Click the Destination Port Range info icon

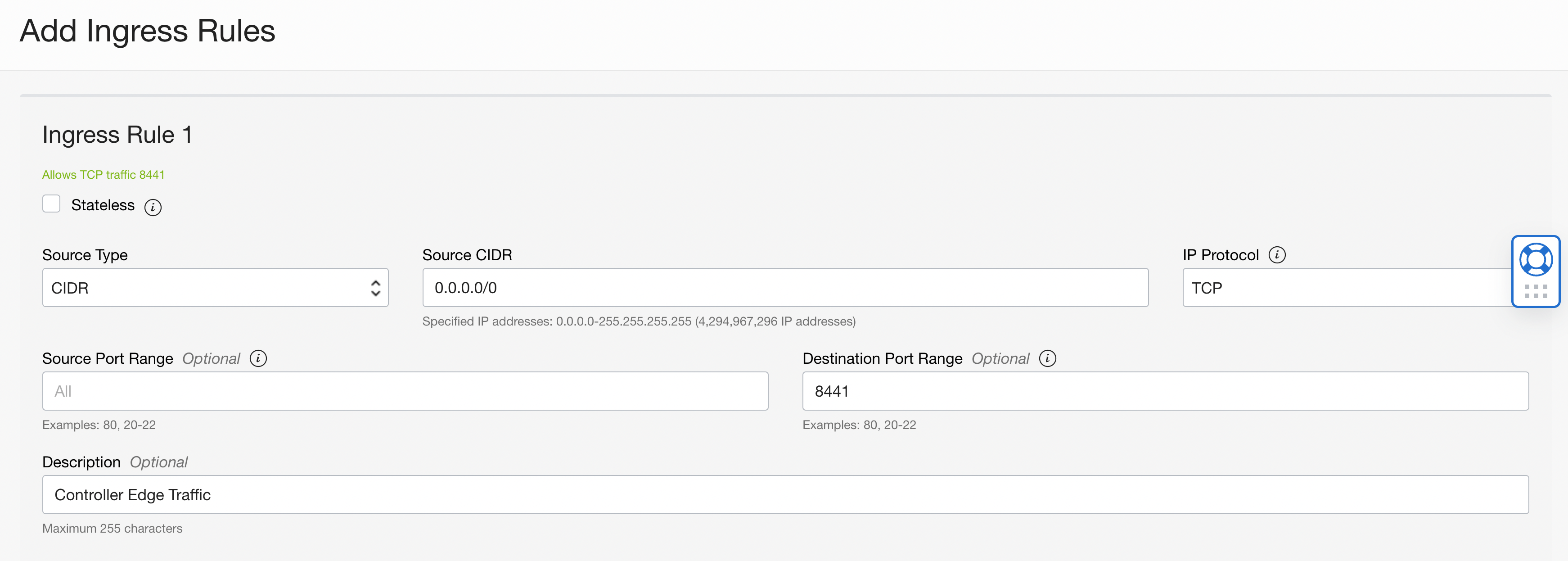[1047, 359]
